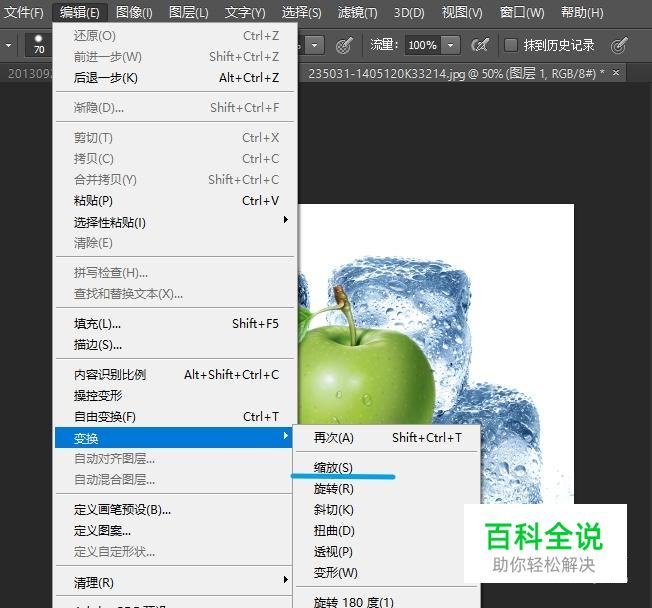The width and height of the screenshot is (652, 608).
Task: Choose 旋转(R) in transform submenu
Action: click(x=388, y=489)
